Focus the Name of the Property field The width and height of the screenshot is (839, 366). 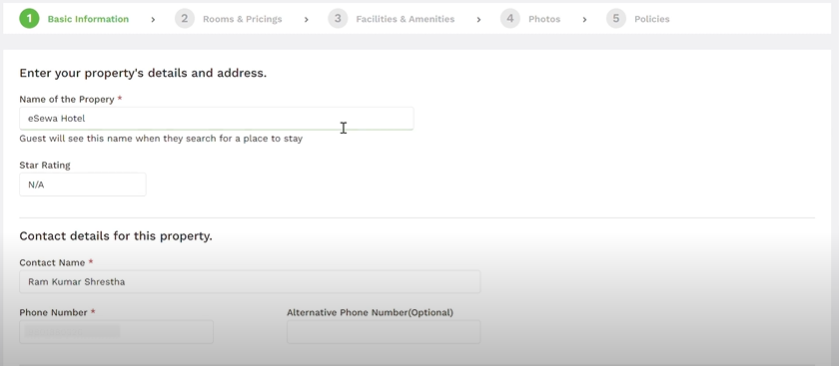216,118
